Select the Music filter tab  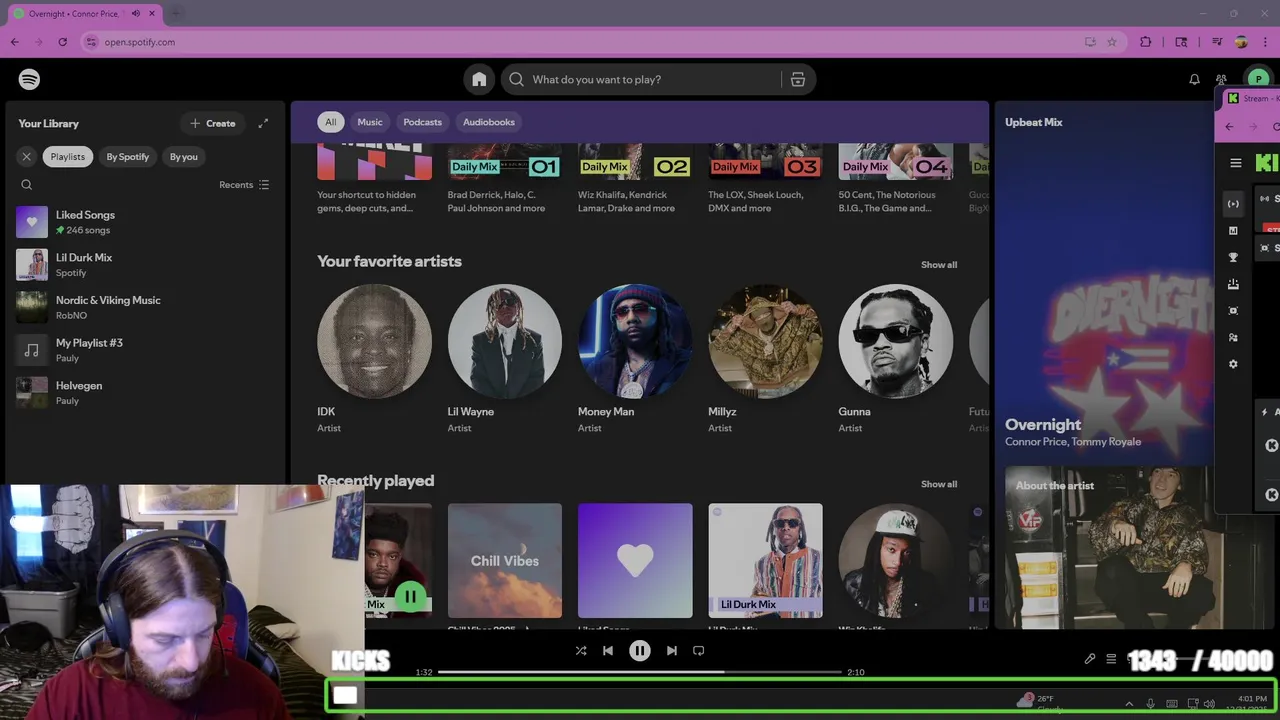[x=370, y=122]
